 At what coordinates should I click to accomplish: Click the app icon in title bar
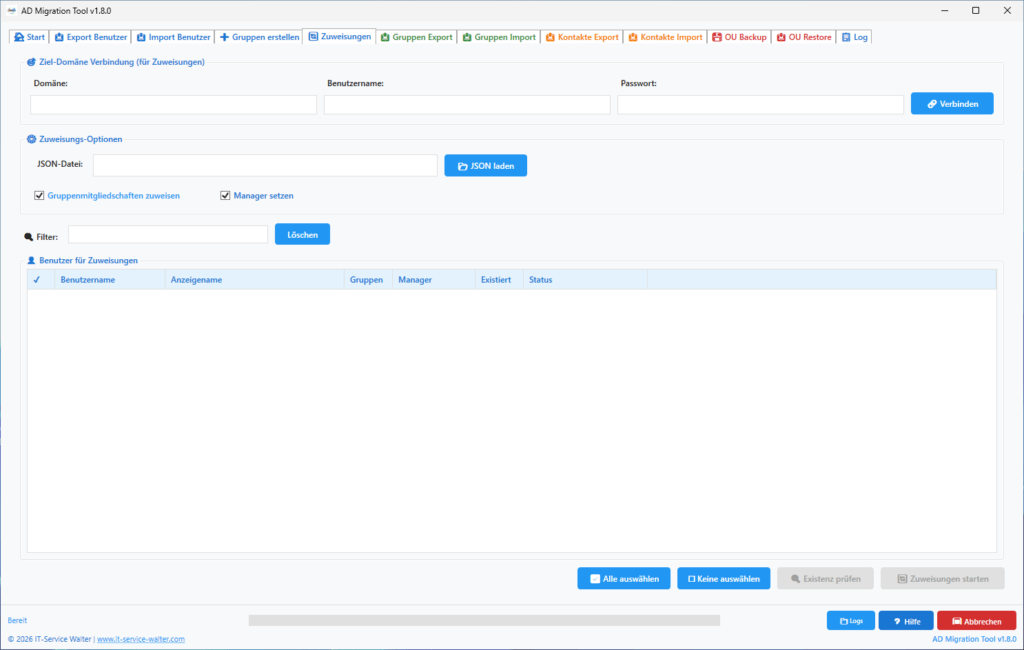(x=11, y=10)
